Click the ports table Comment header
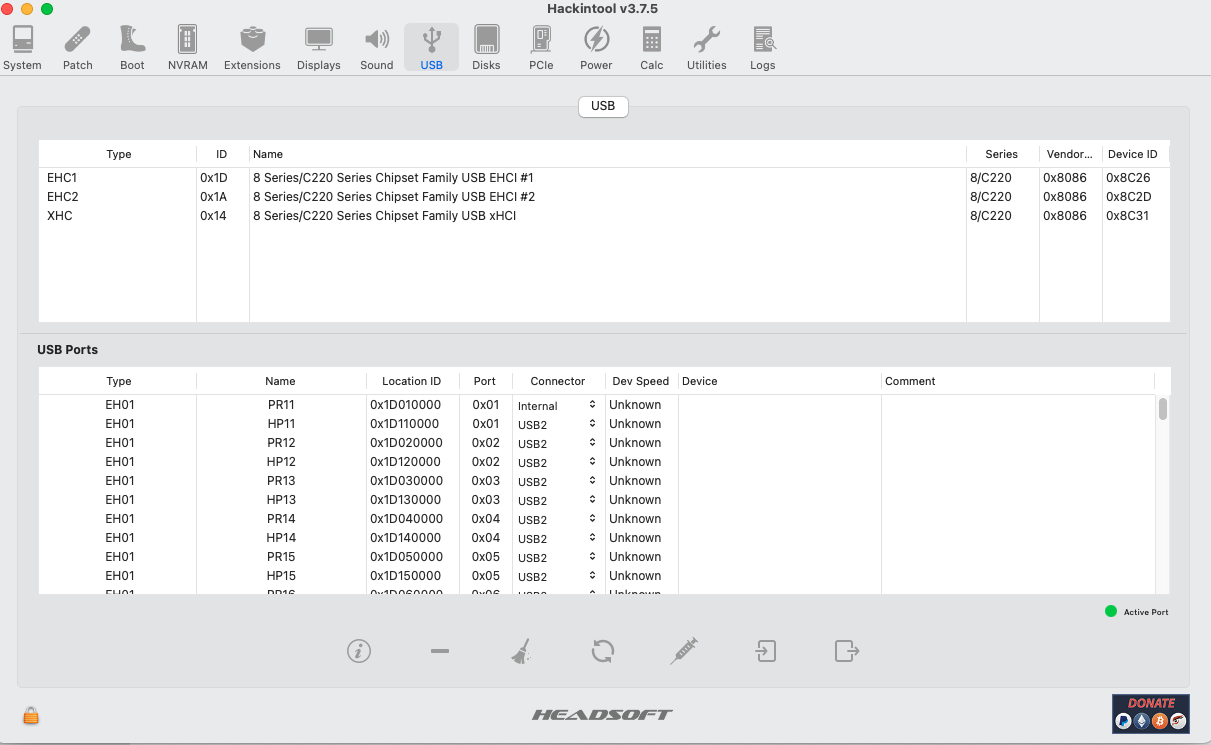The height and width of the screenshot is (745, 1211). point(1016,381)
